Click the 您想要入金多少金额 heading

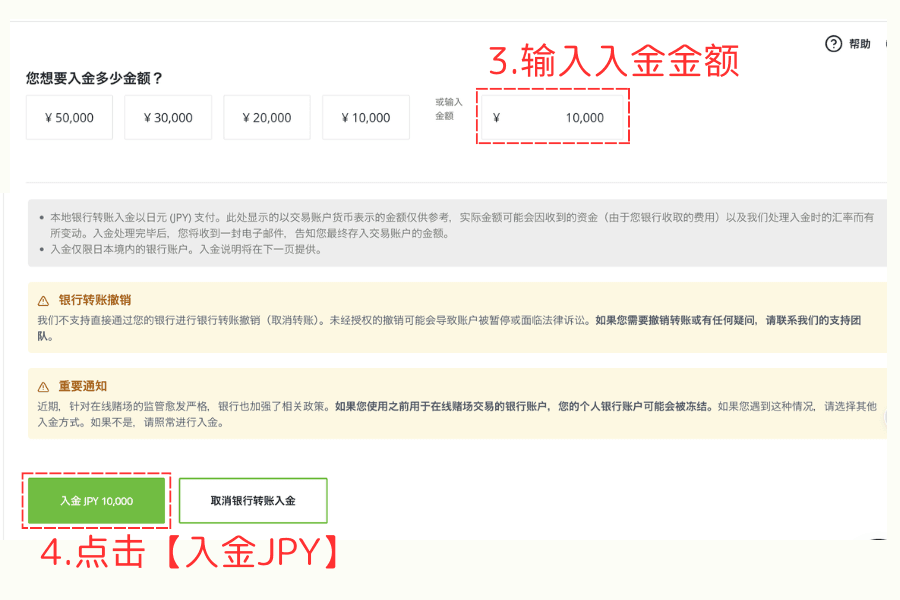click(x=90, y=76)
